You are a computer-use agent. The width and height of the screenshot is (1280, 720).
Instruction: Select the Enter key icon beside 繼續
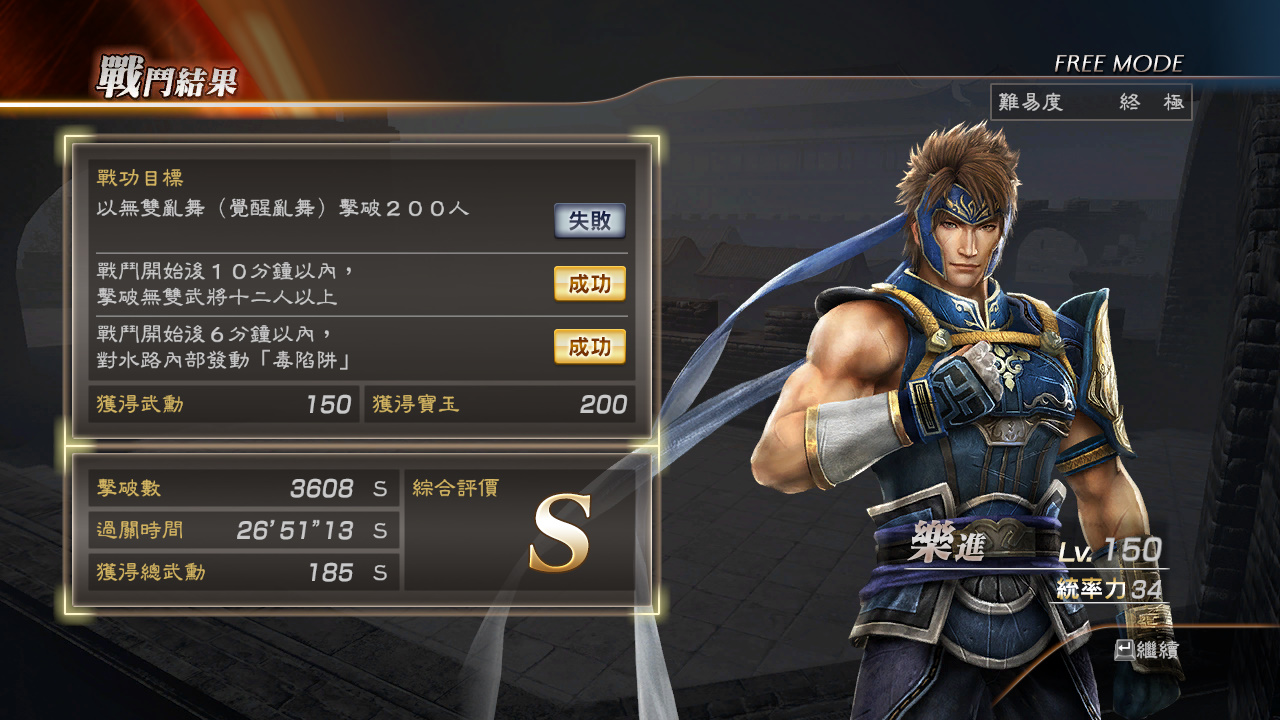(1124, 650)
